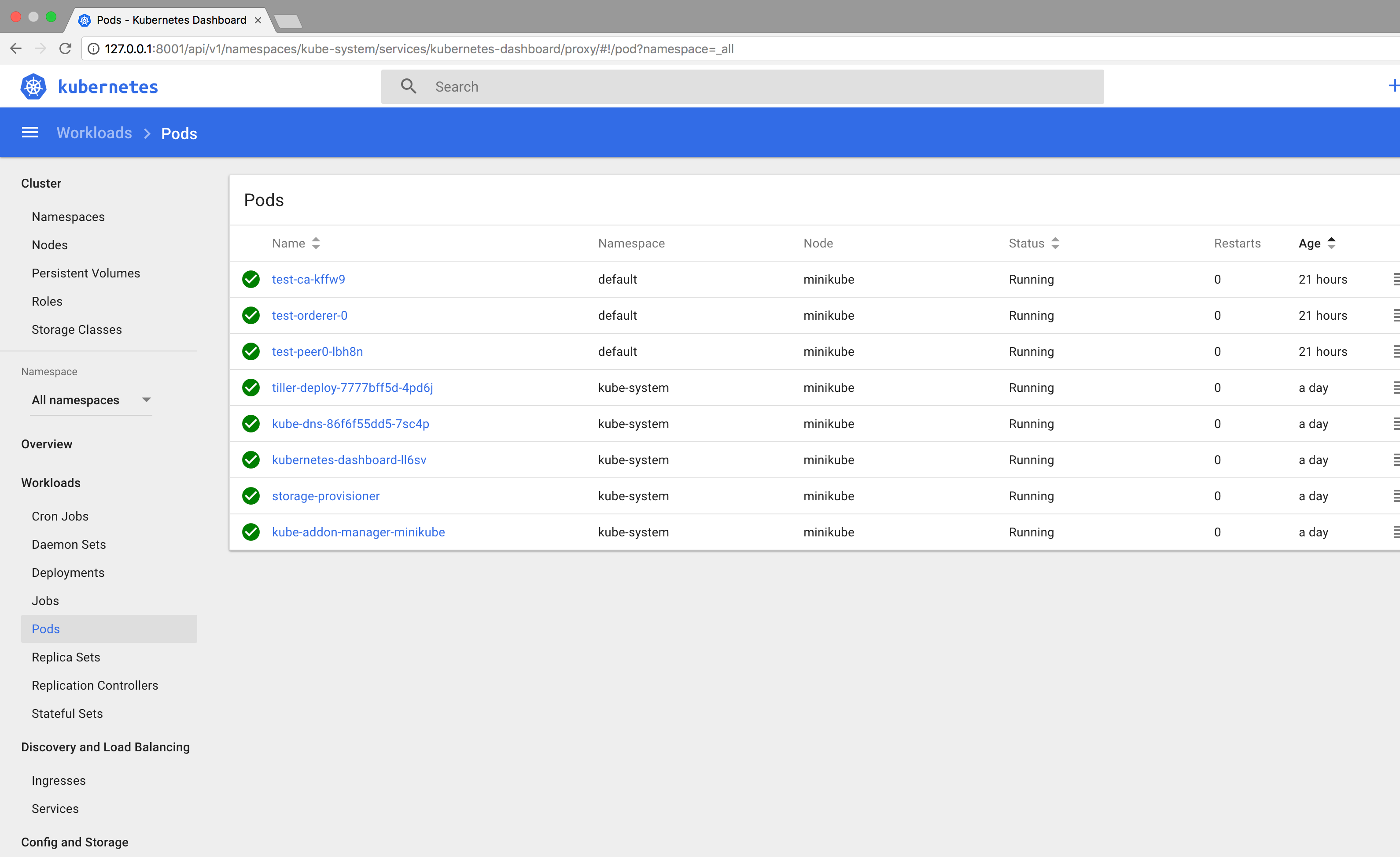1400x857 pixels.
Task: Click the options icon for kube-addon-manager-minikube
Action: click(x=1396, y=531)
